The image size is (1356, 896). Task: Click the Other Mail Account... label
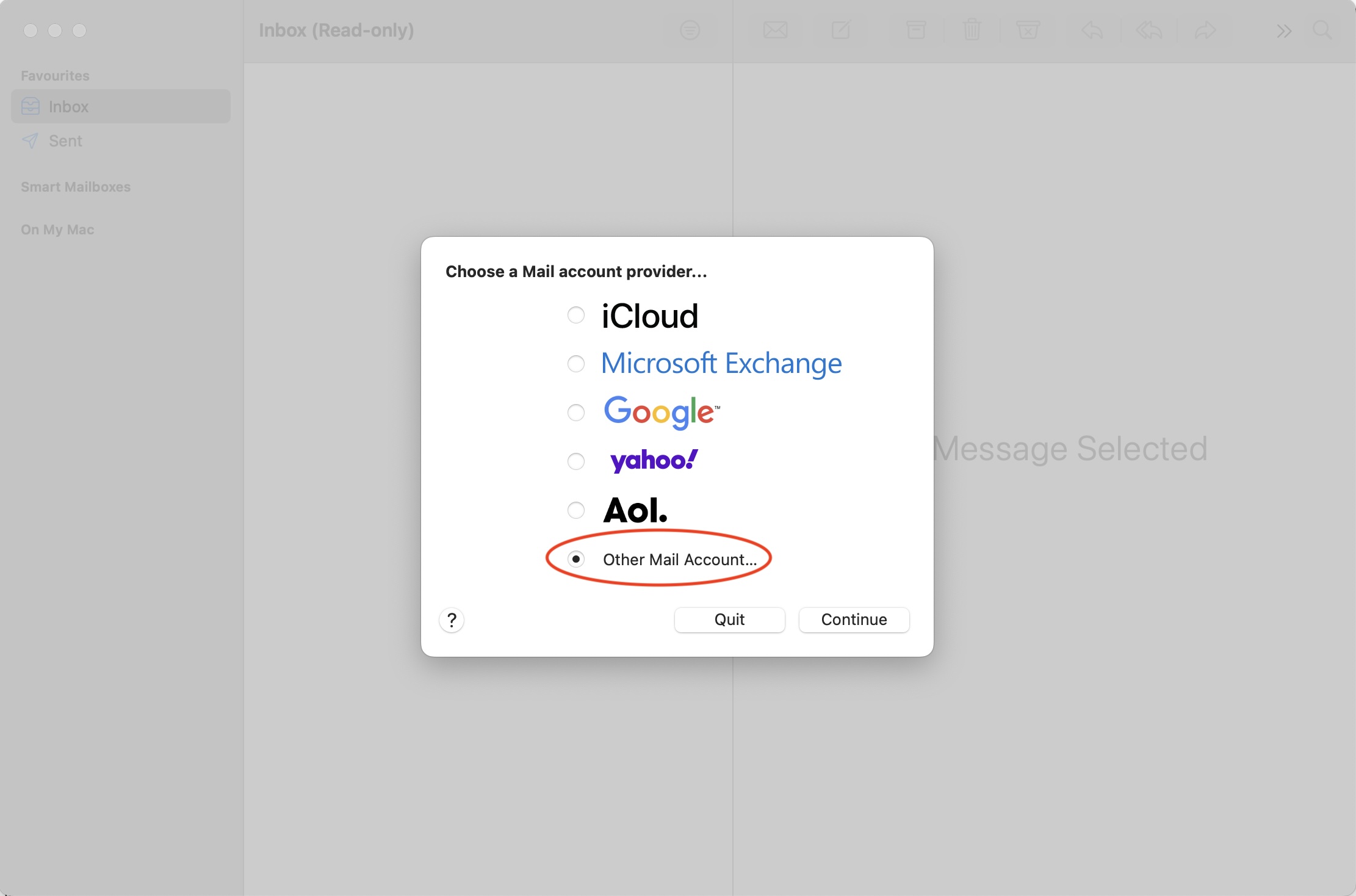(680, 560)
